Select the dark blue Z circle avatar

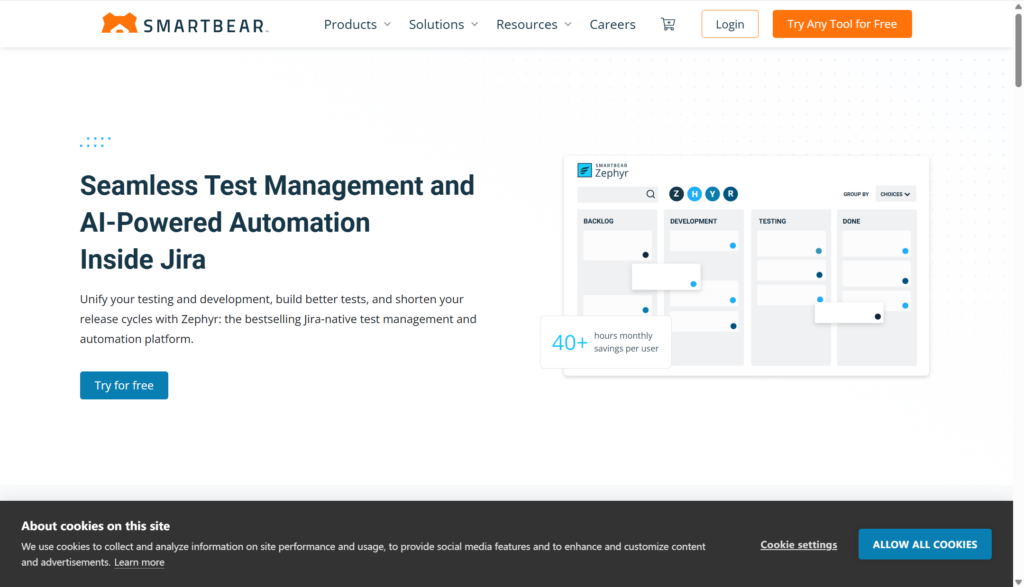pos(677,194)
